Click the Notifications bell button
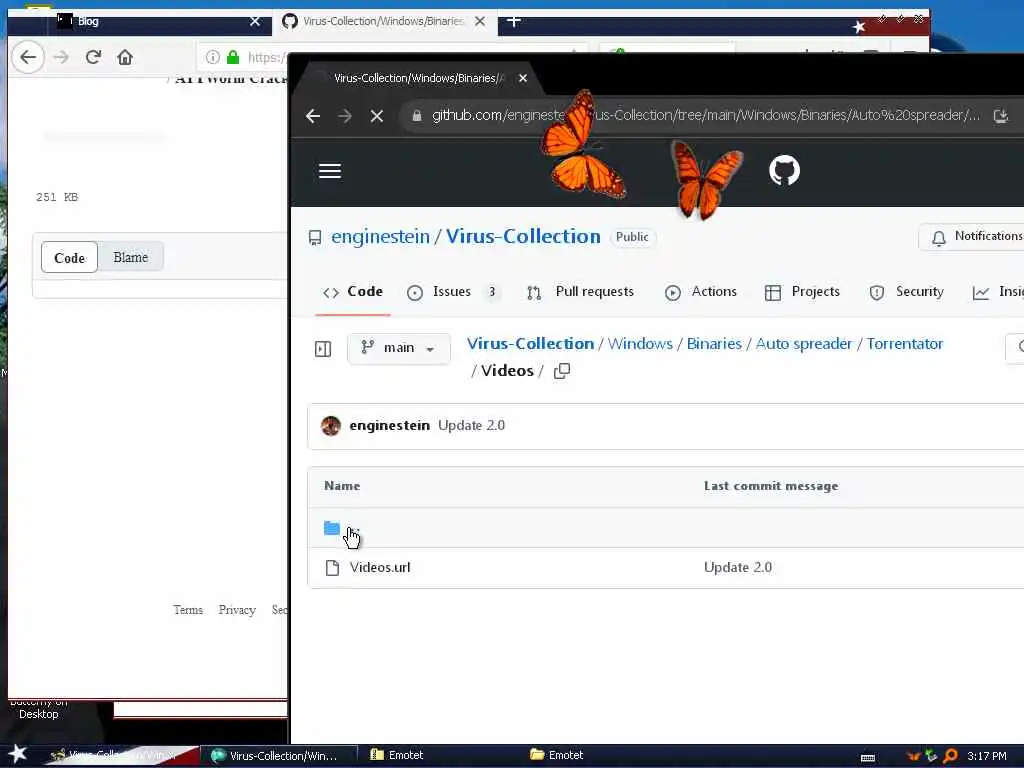 971,236
